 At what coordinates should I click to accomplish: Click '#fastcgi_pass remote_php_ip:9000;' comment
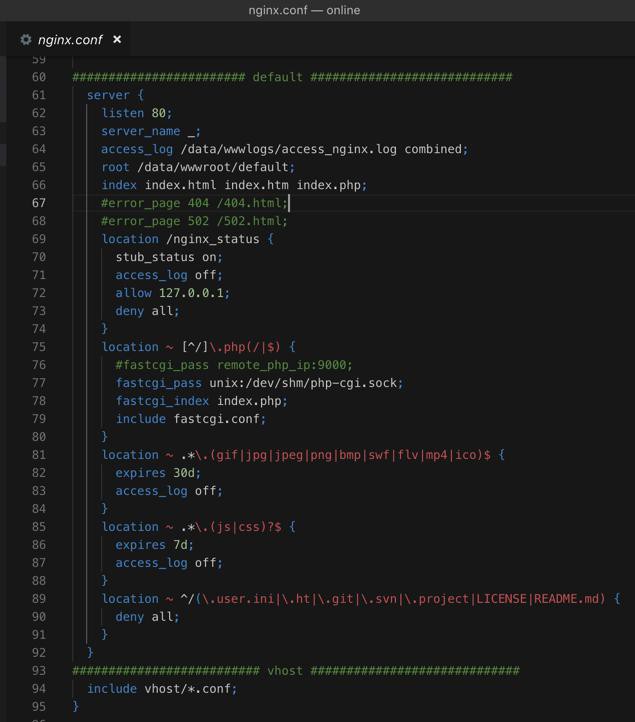pyautogui.click(x=234, y=365)
